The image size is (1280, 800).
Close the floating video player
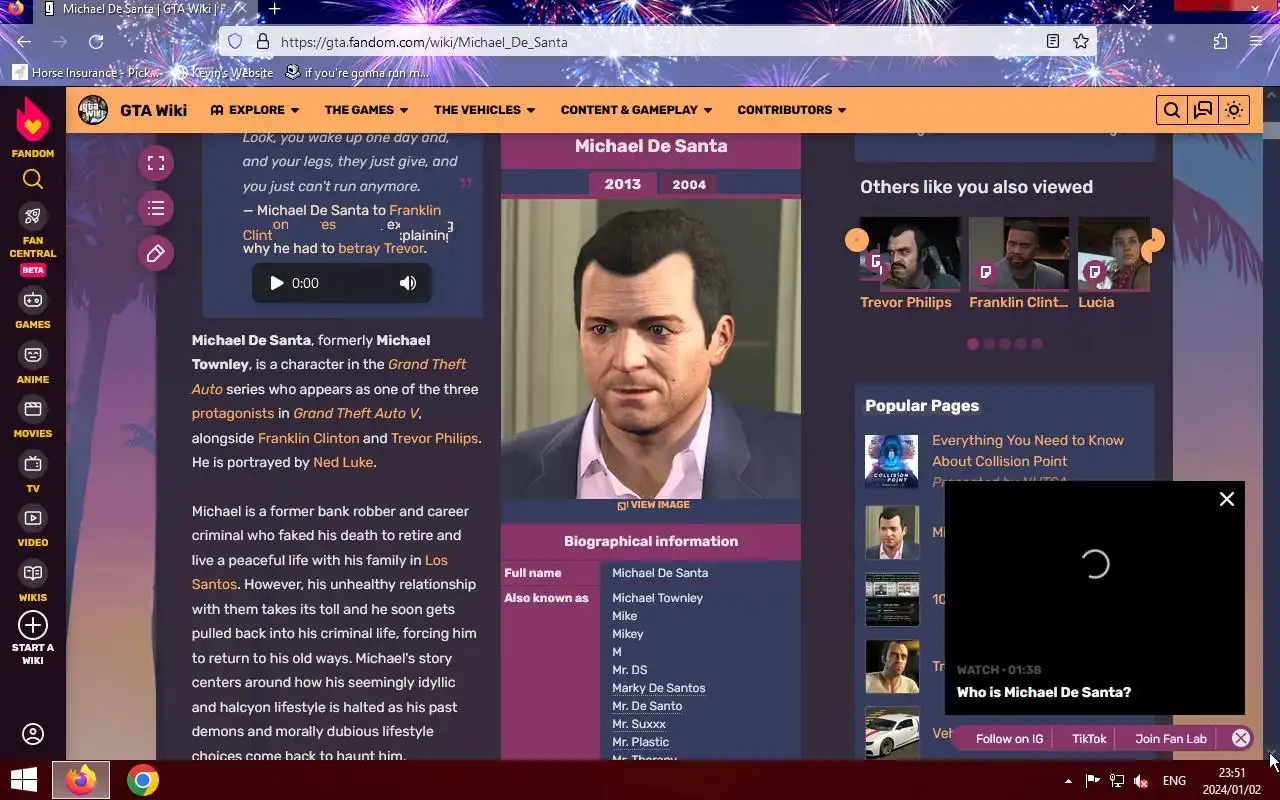pyautogui.click(x=1227, y=499)
